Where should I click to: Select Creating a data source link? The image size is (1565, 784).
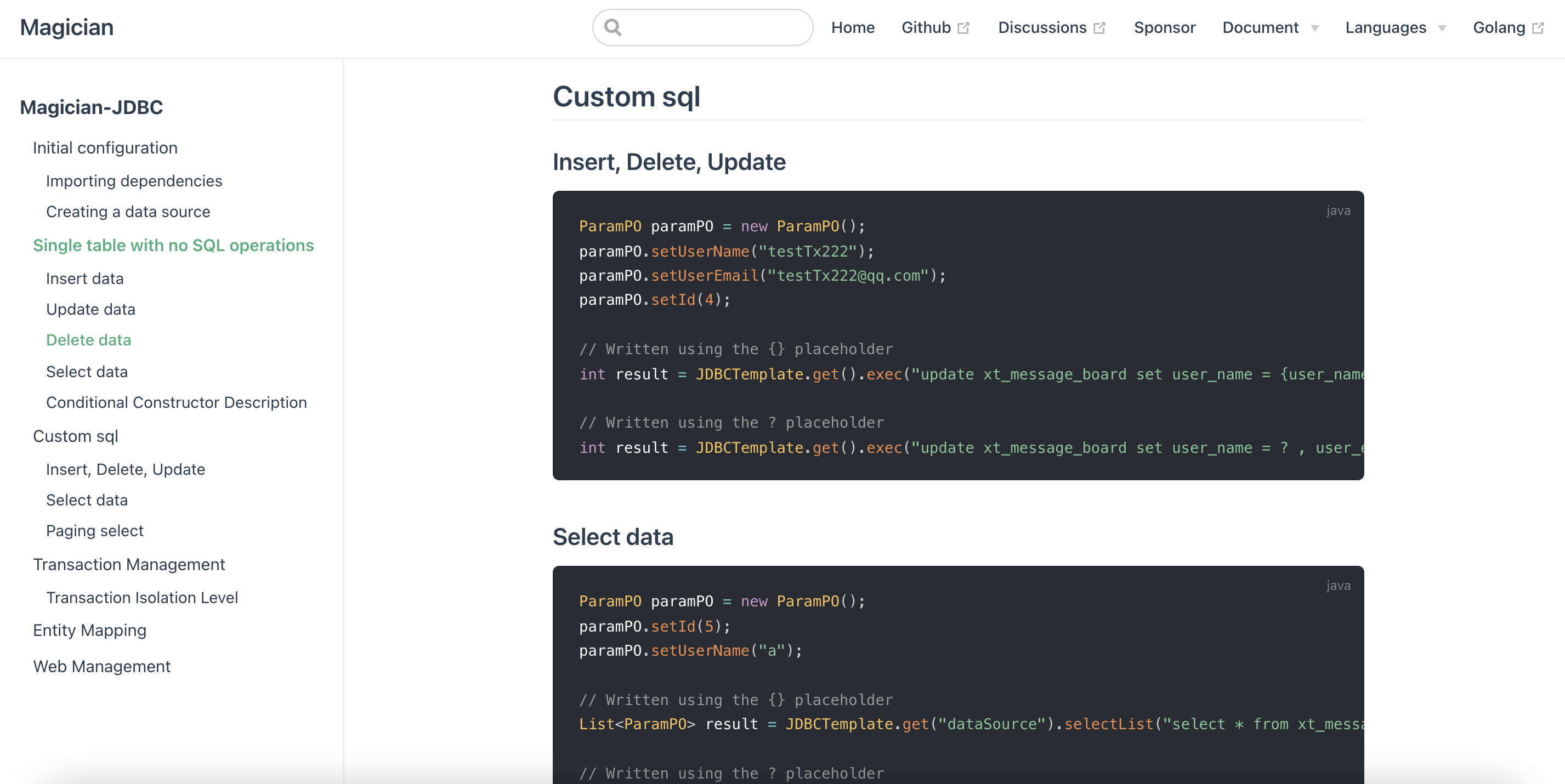128,211
